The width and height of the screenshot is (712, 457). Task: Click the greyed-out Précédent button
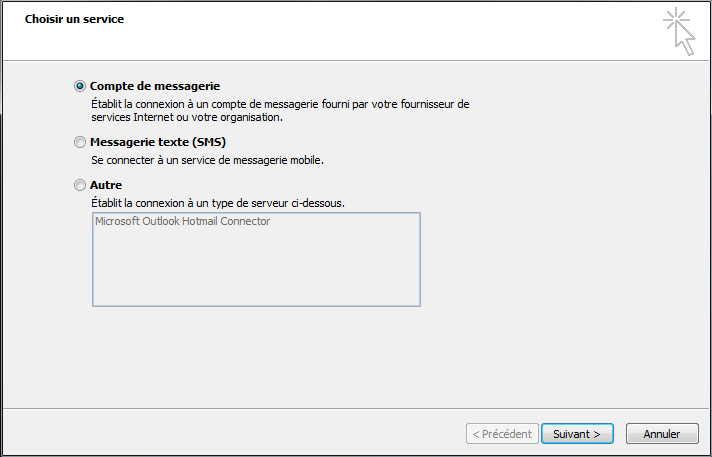pyautogui.click(x=501, y=434)
